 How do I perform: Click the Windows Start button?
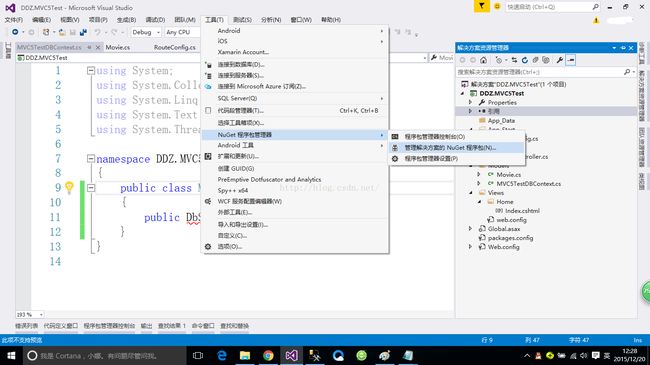tap(11, 355)
